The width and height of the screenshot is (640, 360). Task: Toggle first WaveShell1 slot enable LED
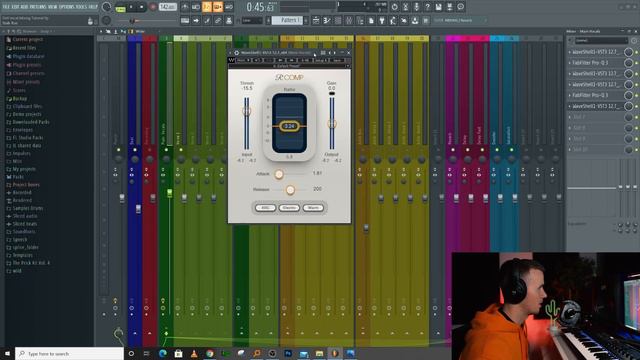pos(637,52)
